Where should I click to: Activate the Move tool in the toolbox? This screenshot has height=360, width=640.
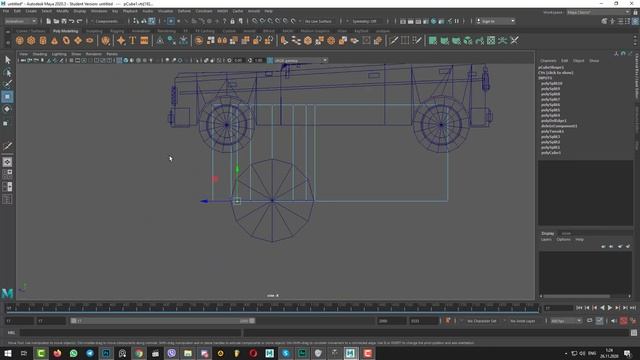pyautogui.click(x=7, y=97)
